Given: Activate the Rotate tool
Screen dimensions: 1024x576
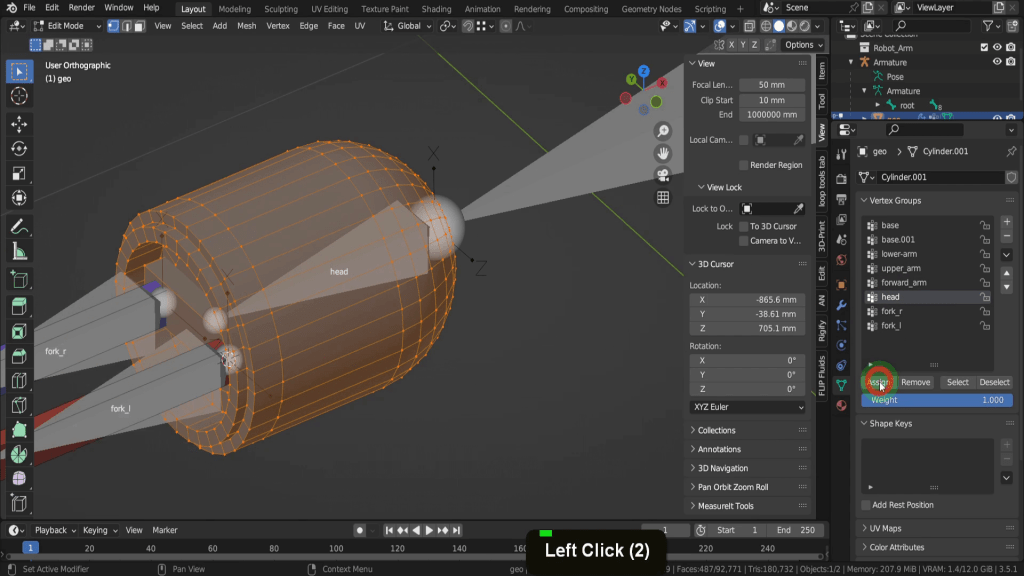Looking at the screenshot, I should click(18, 149).
